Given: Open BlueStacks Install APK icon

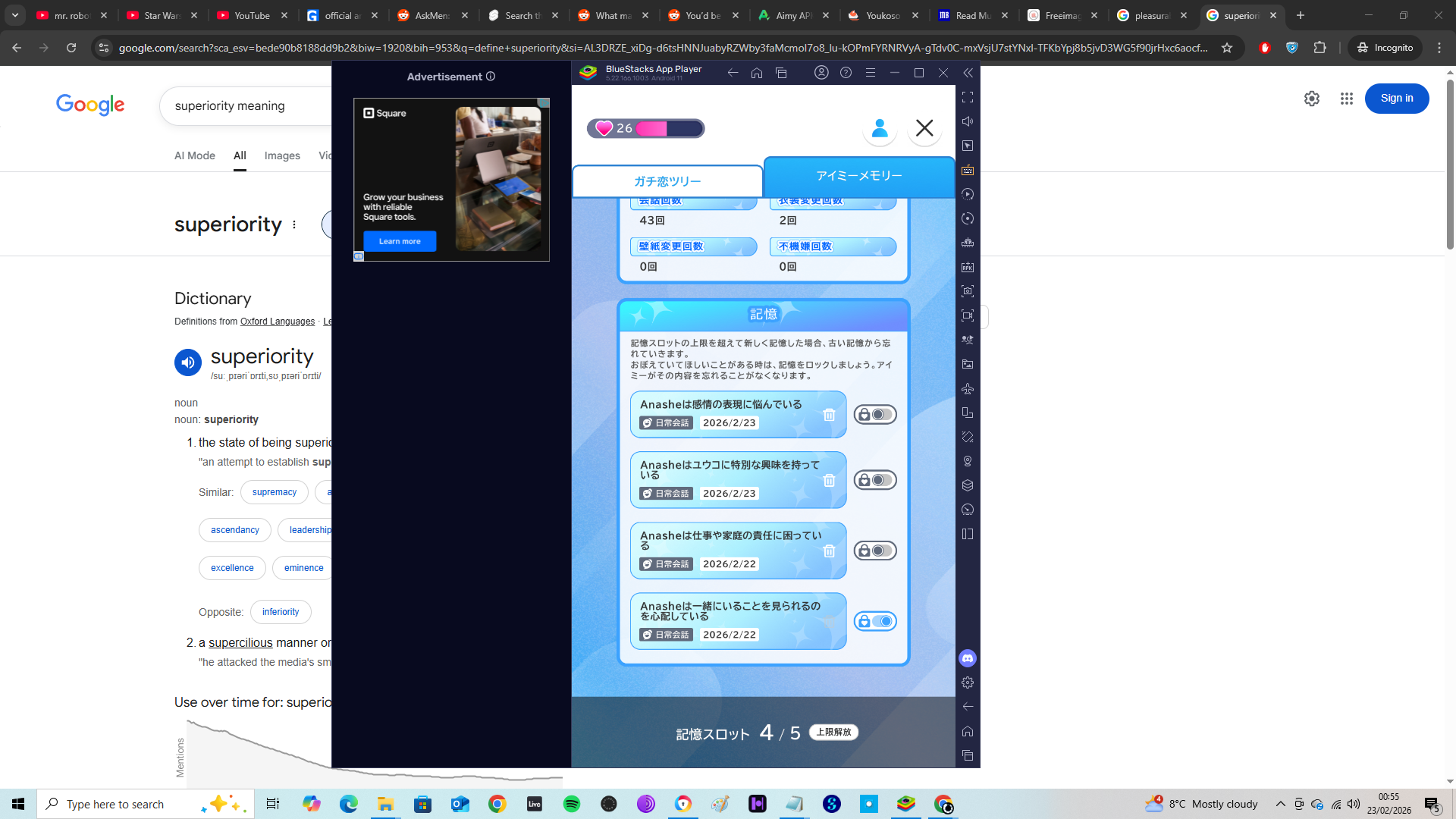Looking at the screenshot, I should coord(968,267).
